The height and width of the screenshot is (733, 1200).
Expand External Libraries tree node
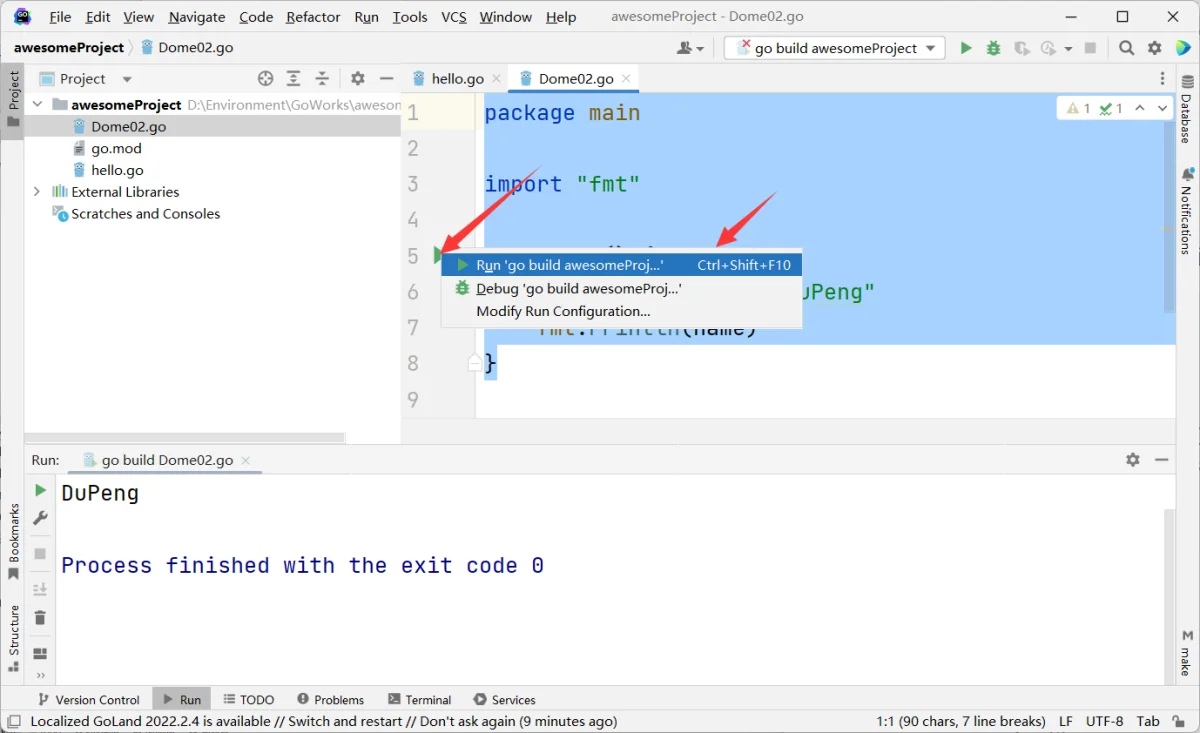[x=37, y=191]
